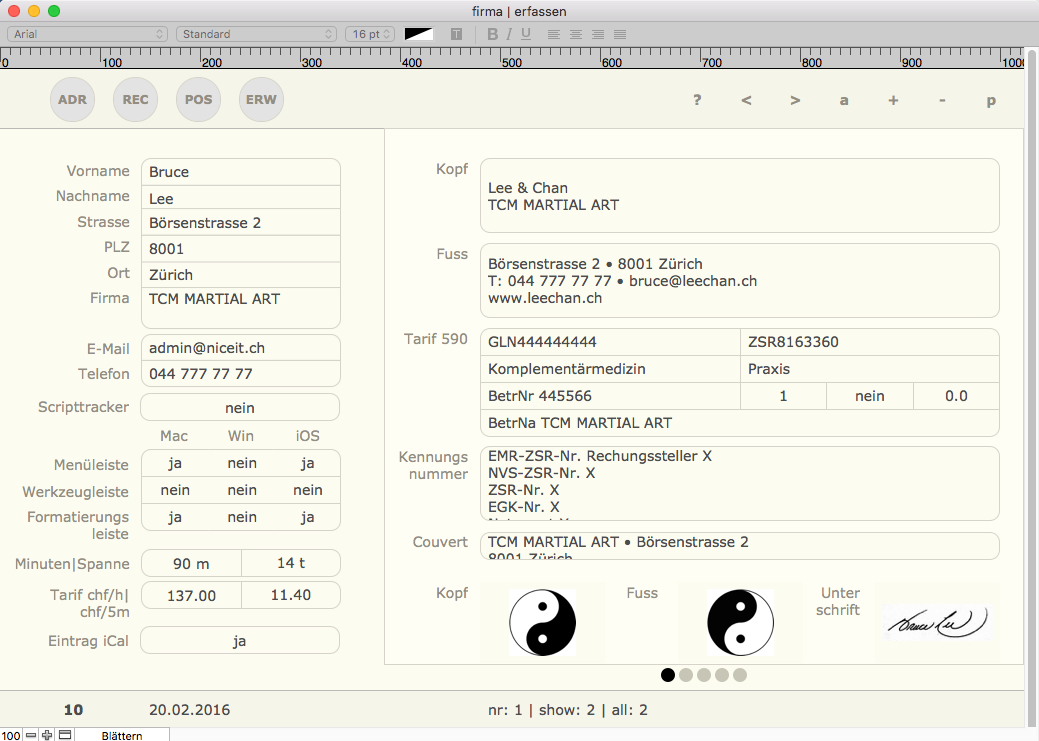
Task: Toggle the status toolbar visibility icon
Action: point(65,735)
